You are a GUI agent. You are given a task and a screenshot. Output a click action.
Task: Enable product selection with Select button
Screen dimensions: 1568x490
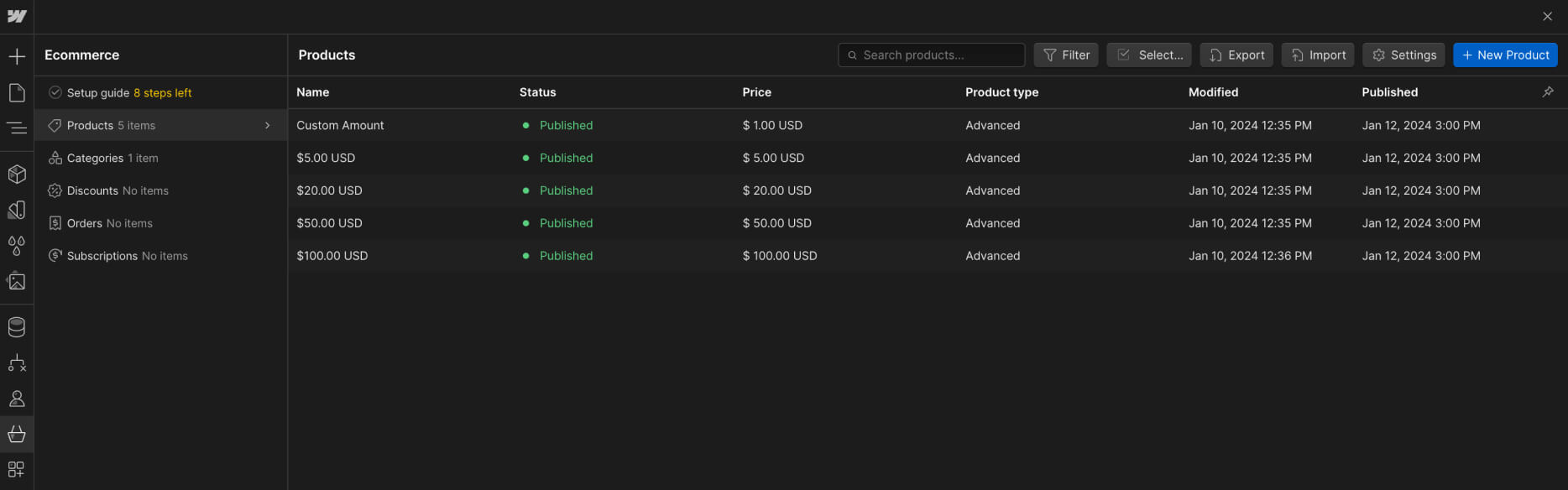[1149, 55]
